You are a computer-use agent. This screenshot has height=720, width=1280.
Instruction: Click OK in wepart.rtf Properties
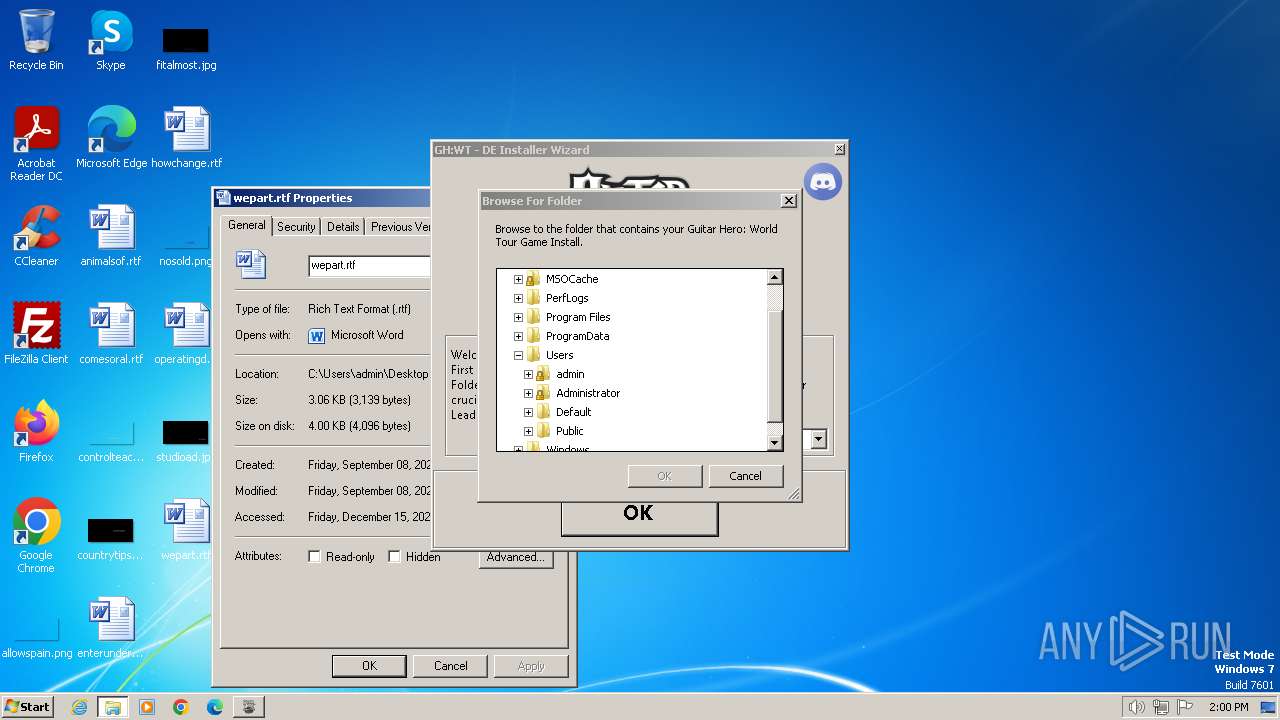369,666
